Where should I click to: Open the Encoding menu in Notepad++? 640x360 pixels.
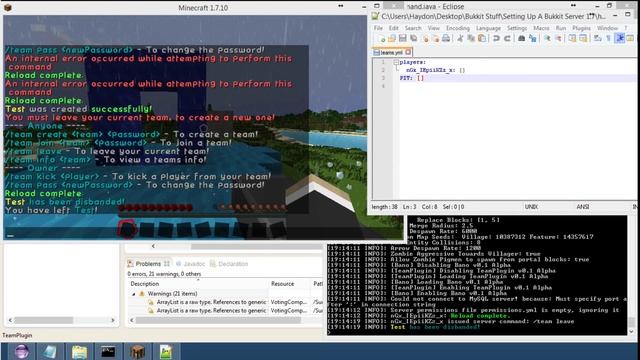coord(458,28)
